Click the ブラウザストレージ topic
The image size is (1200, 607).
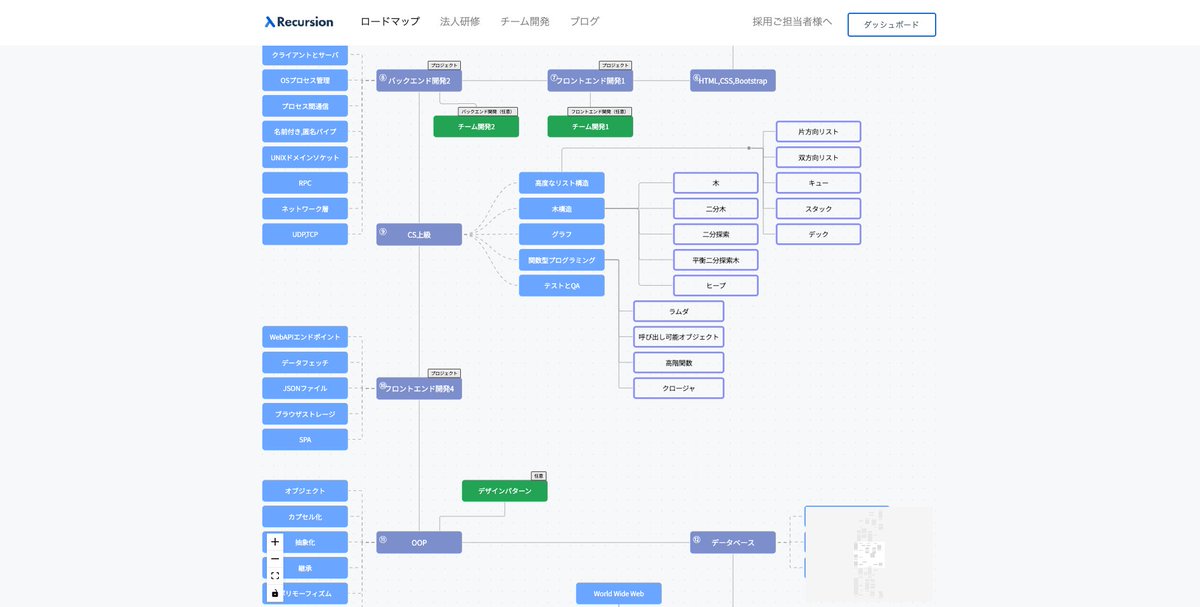[305, 414]
